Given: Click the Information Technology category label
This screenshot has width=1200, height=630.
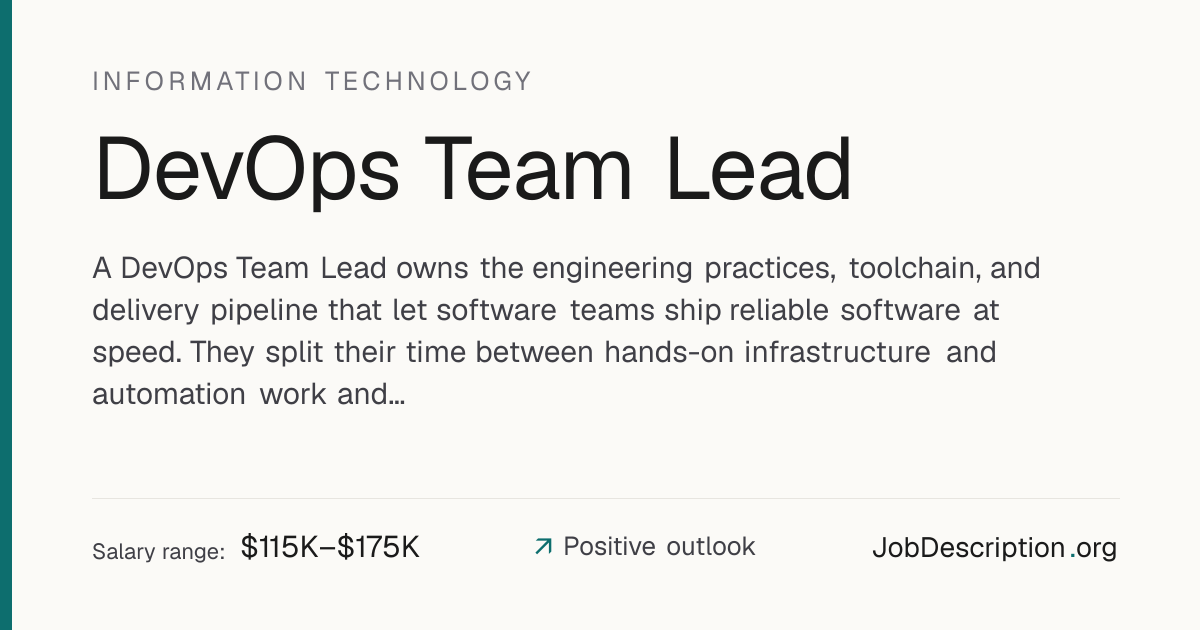Looking at the screenshot, I should point(312,81).
